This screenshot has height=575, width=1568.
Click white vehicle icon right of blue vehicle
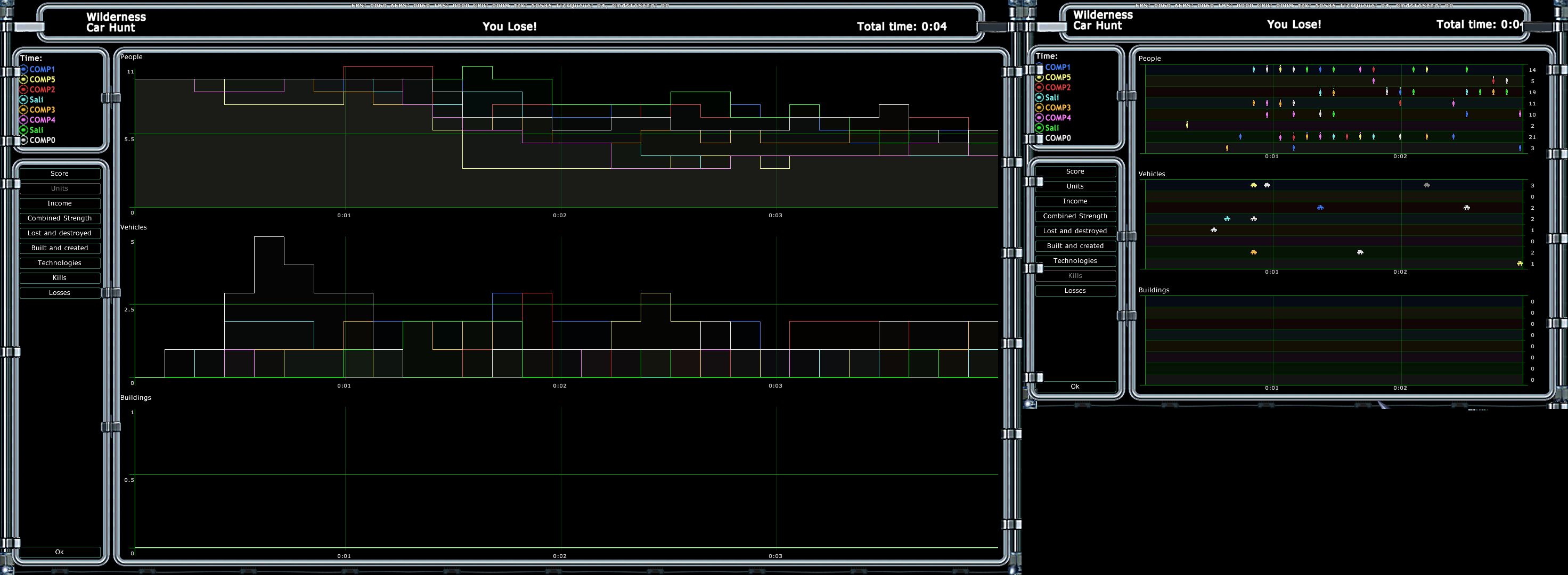[x=1467, y=208]
